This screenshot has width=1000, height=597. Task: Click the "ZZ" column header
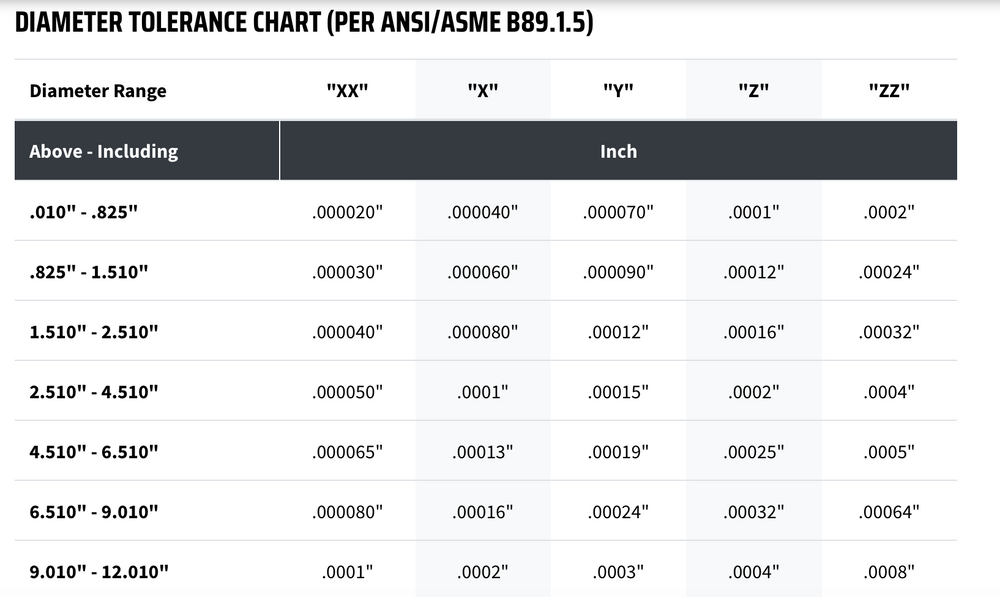click(x=889, y=91)
